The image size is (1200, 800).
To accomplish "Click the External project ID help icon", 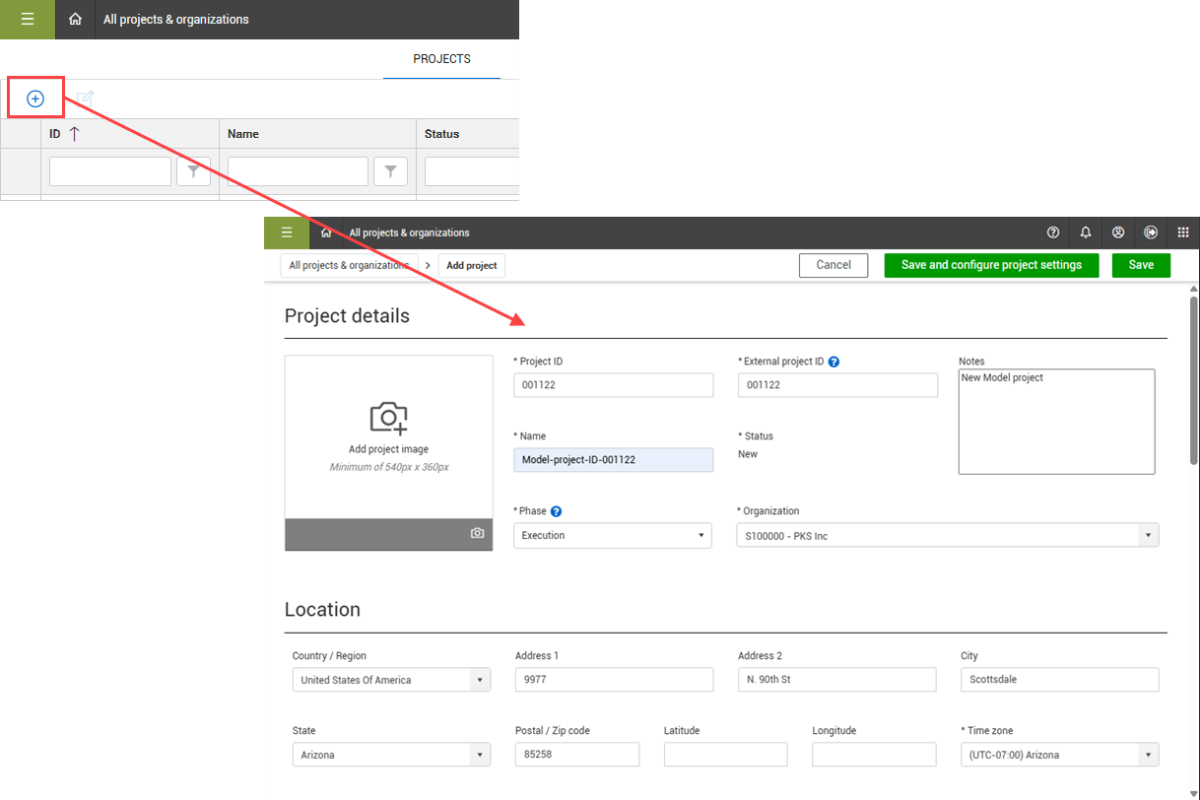I will coord(834,362).
